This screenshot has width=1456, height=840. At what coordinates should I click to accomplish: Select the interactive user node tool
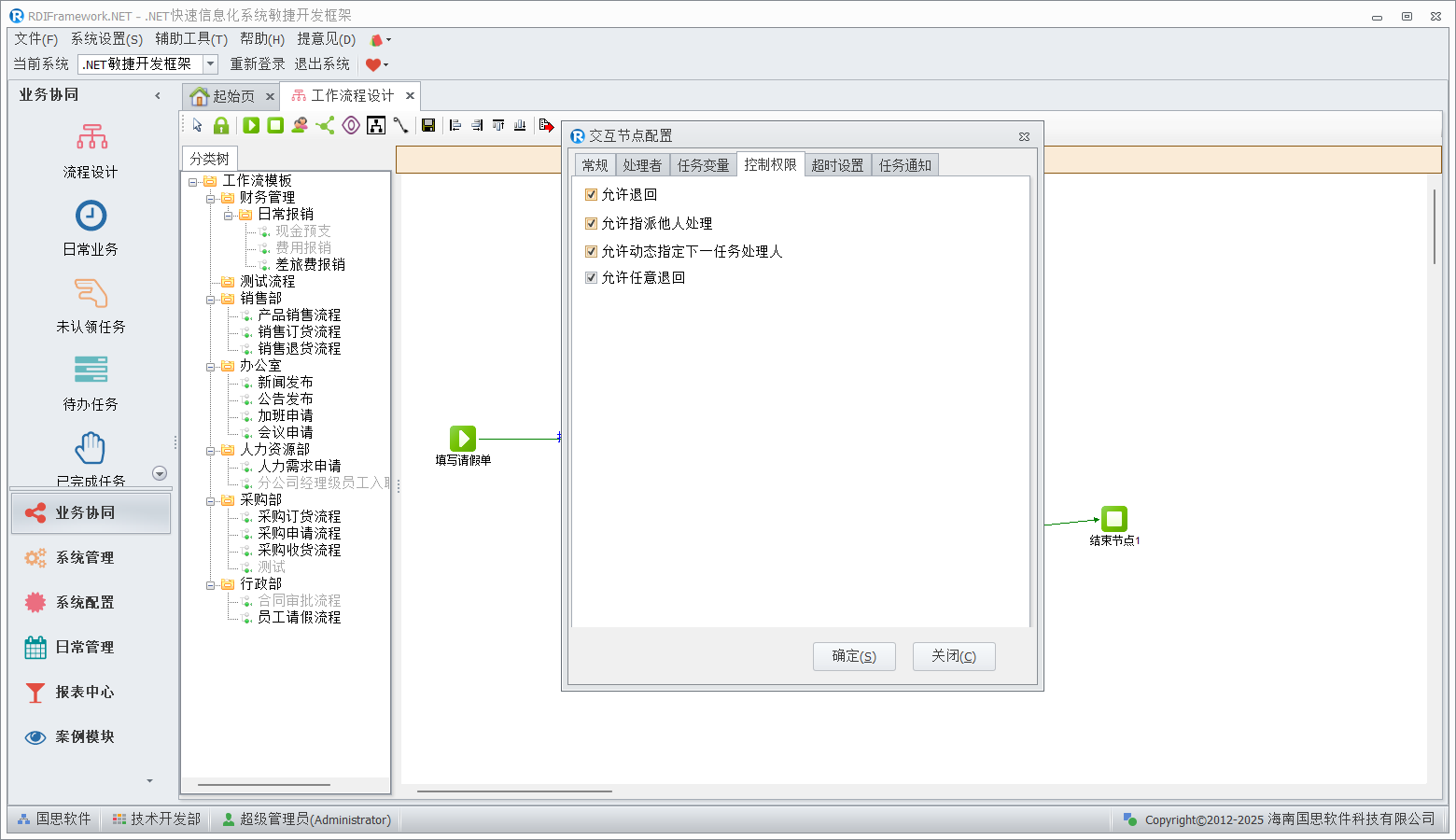pyautogui.click(x=300, y=125)
